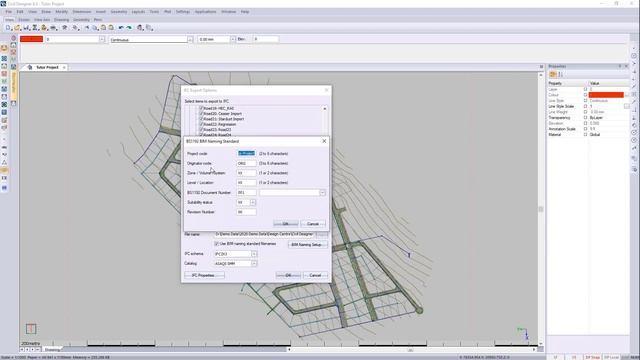
Task: Click the orange face icon in the left sidebar
Action: (x=4, y=48)
